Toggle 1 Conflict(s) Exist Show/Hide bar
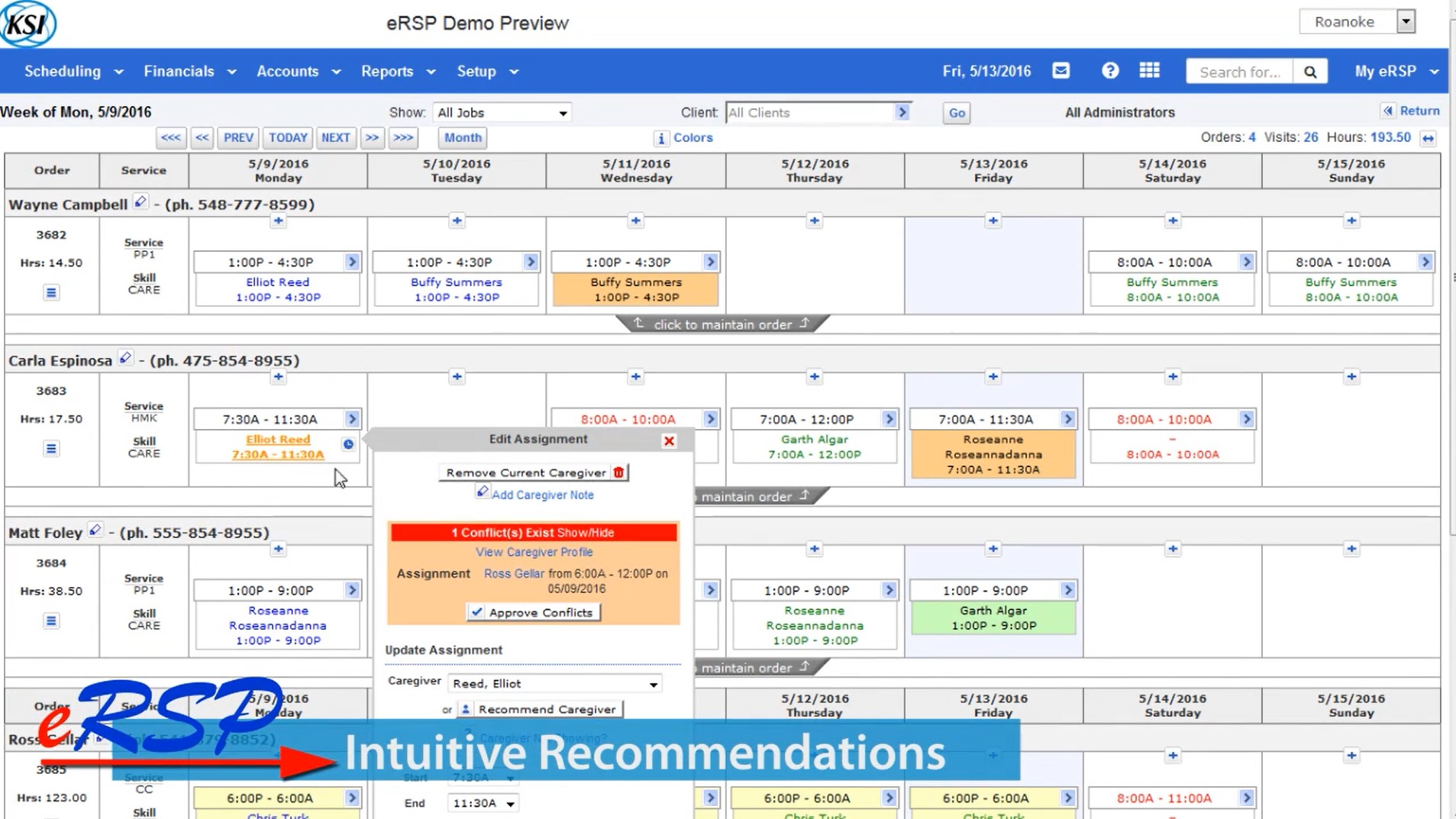 [x=533, y=533]
